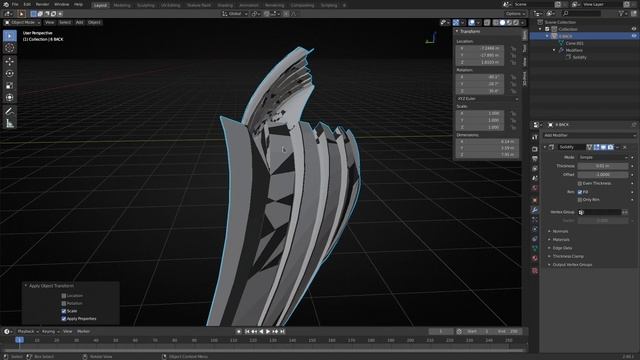Viewport: 640px width, 360px height.
Task: Select the Rotate tool
Action: pyautogui.click(x=10, y=73)
